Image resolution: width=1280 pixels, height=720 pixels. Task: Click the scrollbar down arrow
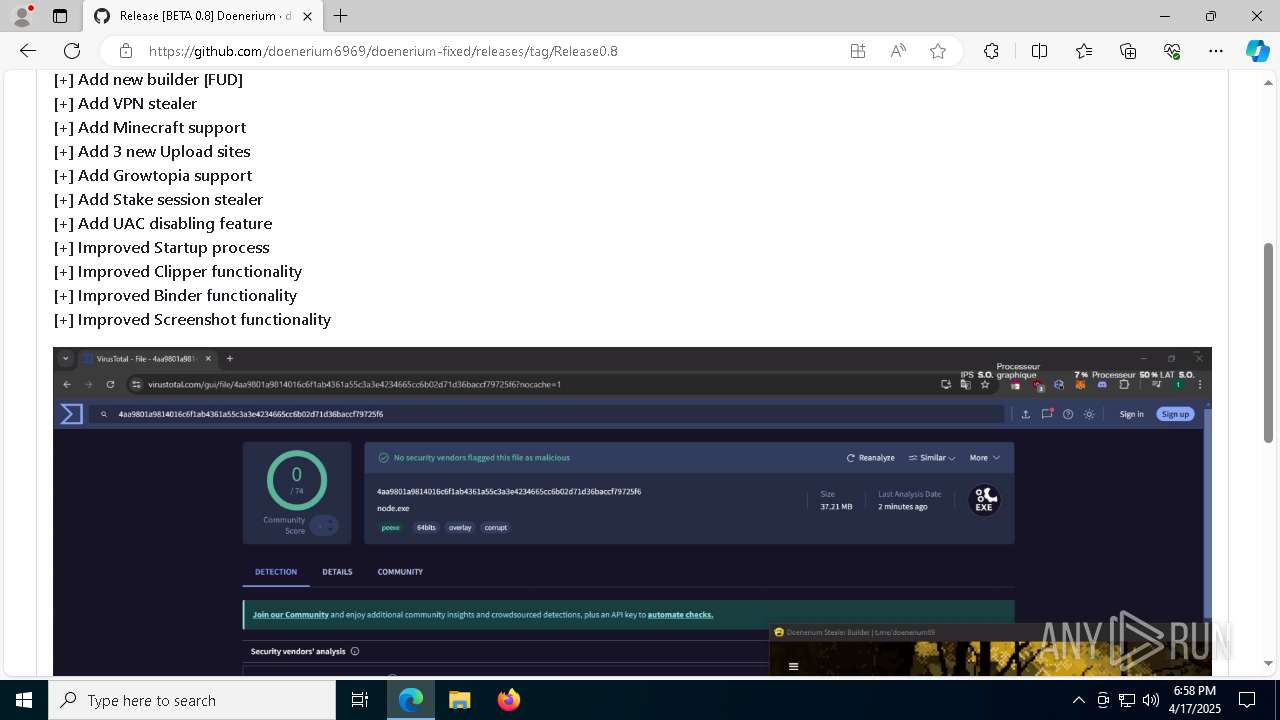[x=1269, y=663]
